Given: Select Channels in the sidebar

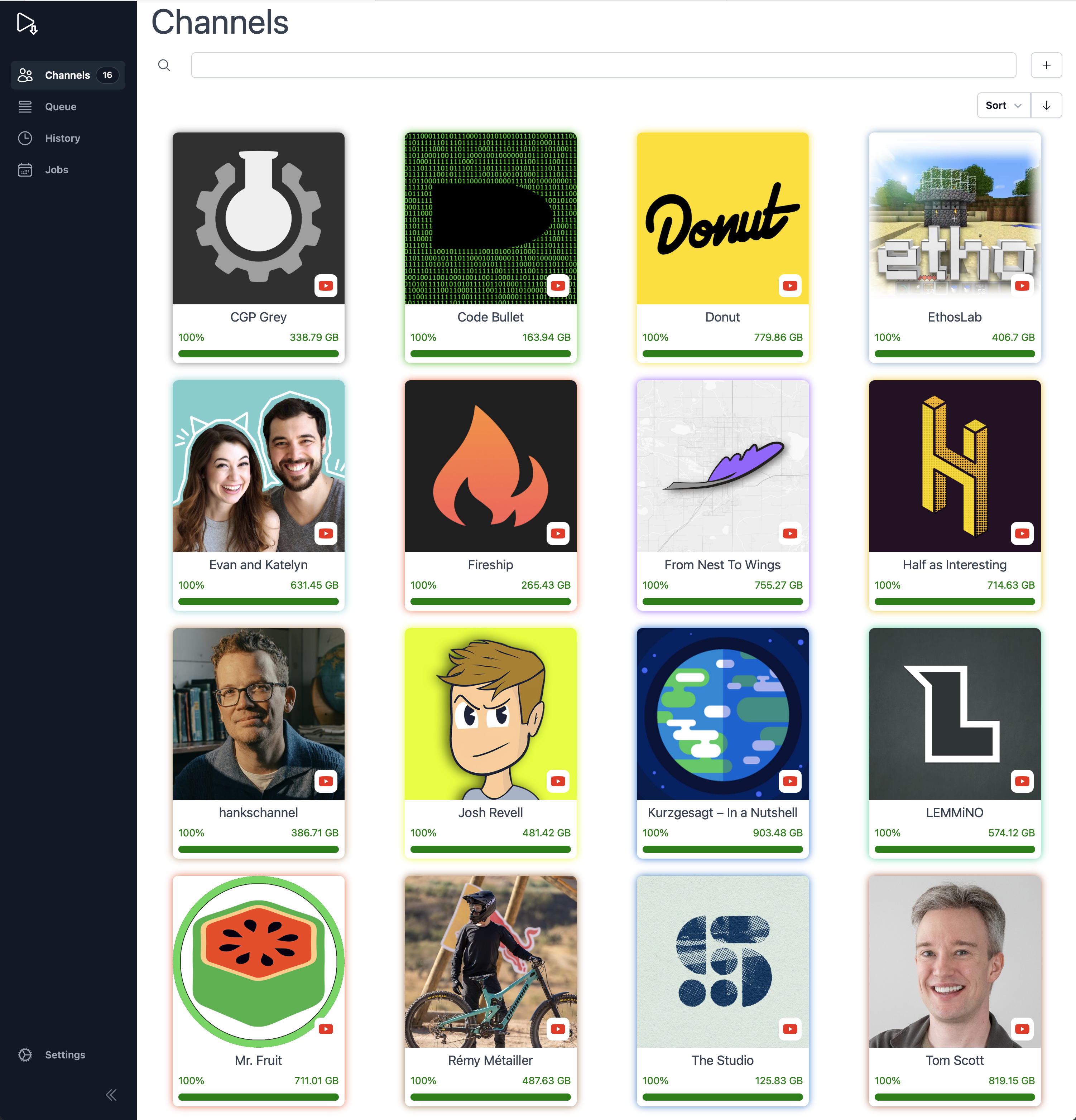Looking at the screenshot, I should (67, 76).
